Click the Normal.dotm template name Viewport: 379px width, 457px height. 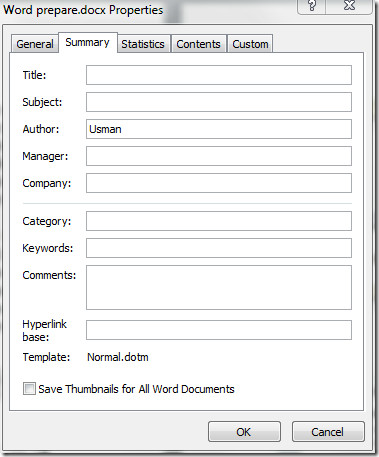coord(118,357)
